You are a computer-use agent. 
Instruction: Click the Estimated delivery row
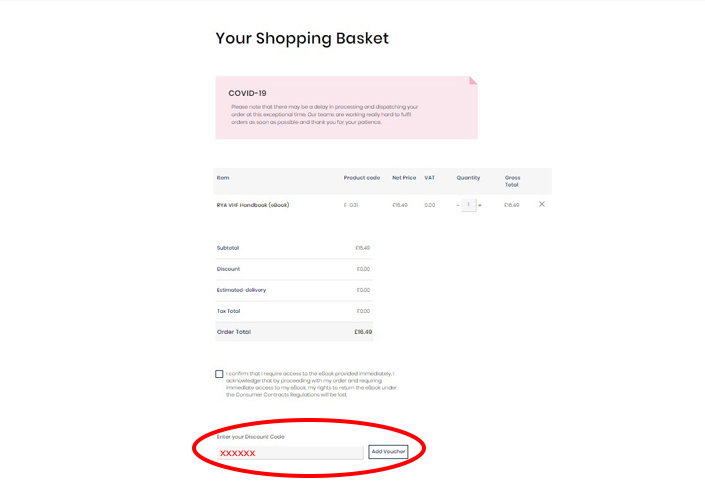[294, 290]
